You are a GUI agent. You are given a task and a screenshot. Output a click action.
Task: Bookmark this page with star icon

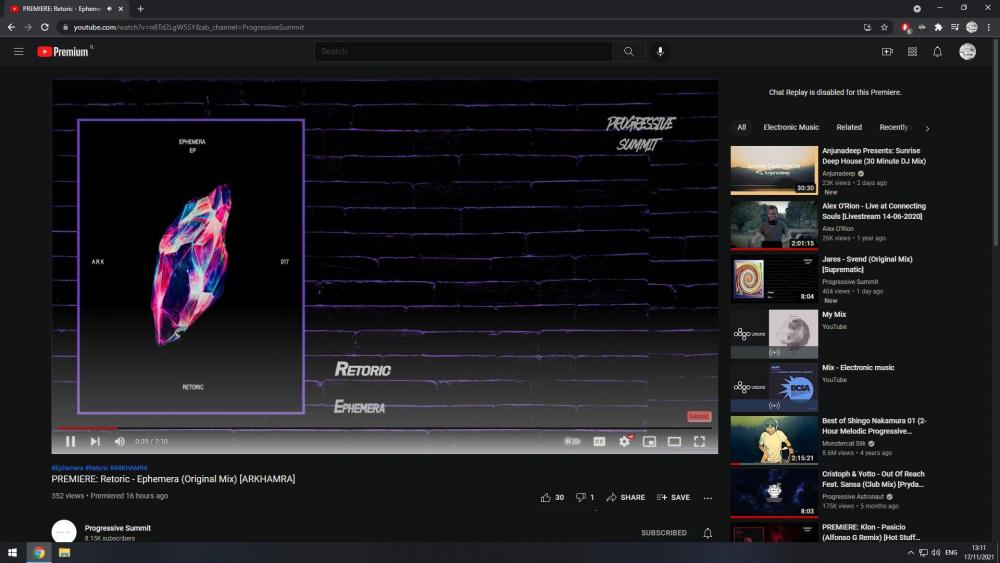click(x=884, y=27)
